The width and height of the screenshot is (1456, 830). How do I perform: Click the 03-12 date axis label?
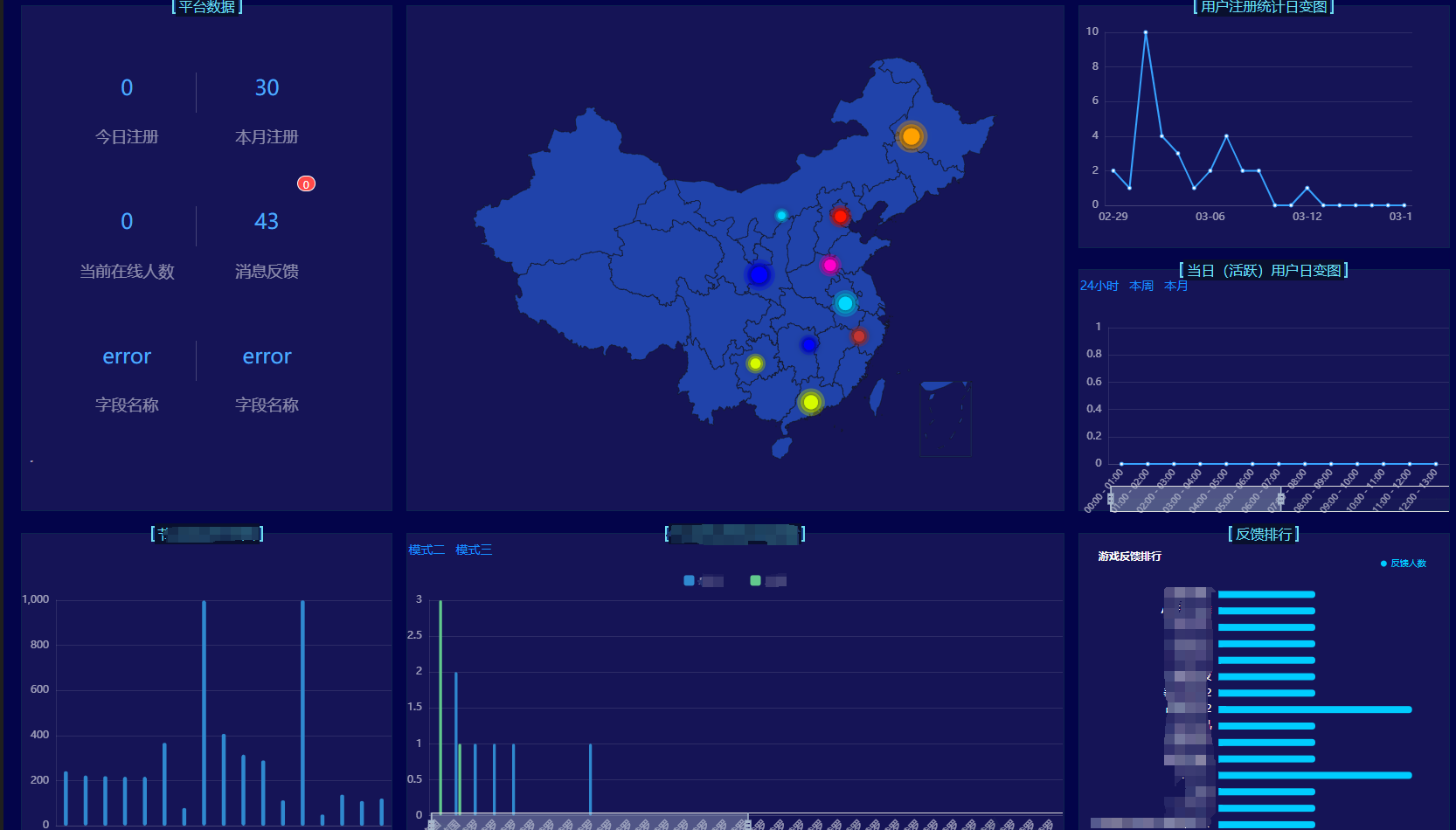pos(1307,217)
